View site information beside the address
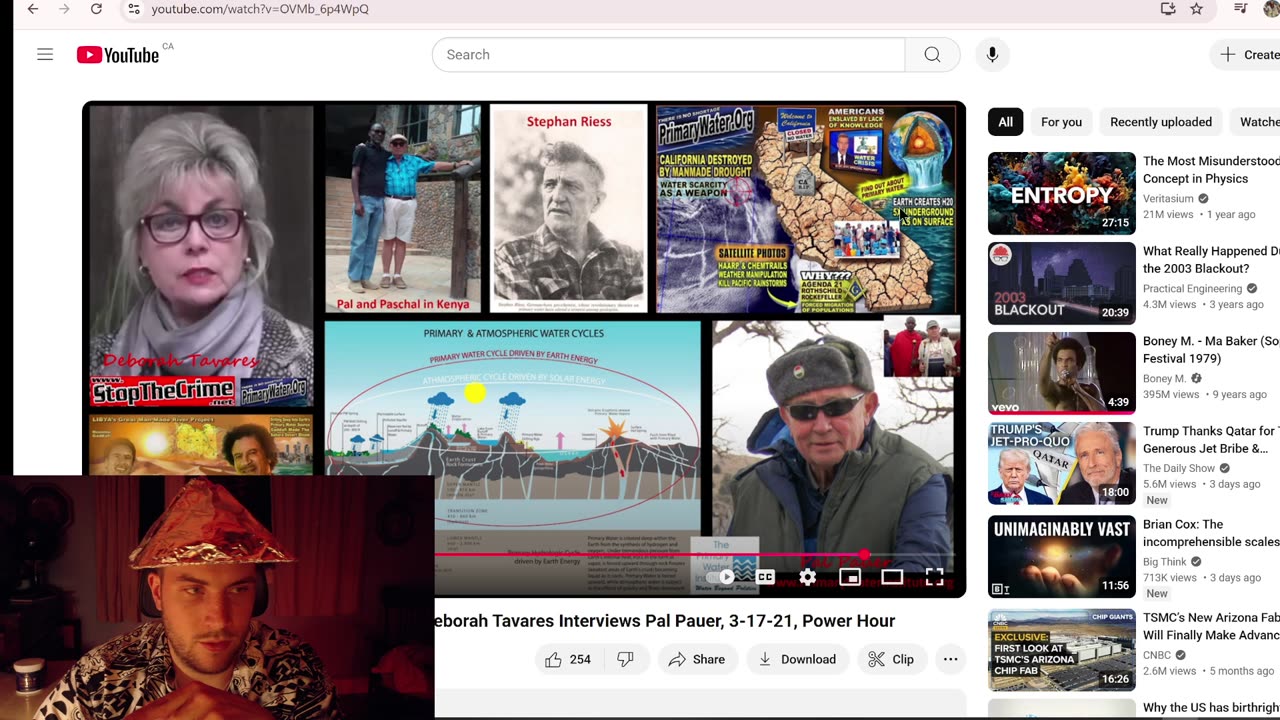The height and width of the screenshot is (720, 1280). pos(133,9)
